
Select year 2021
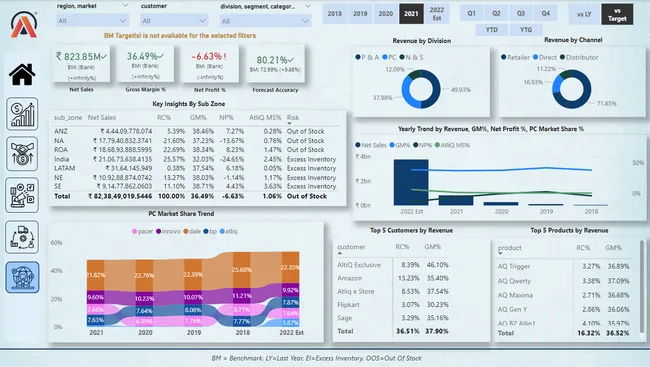point(411,14)
